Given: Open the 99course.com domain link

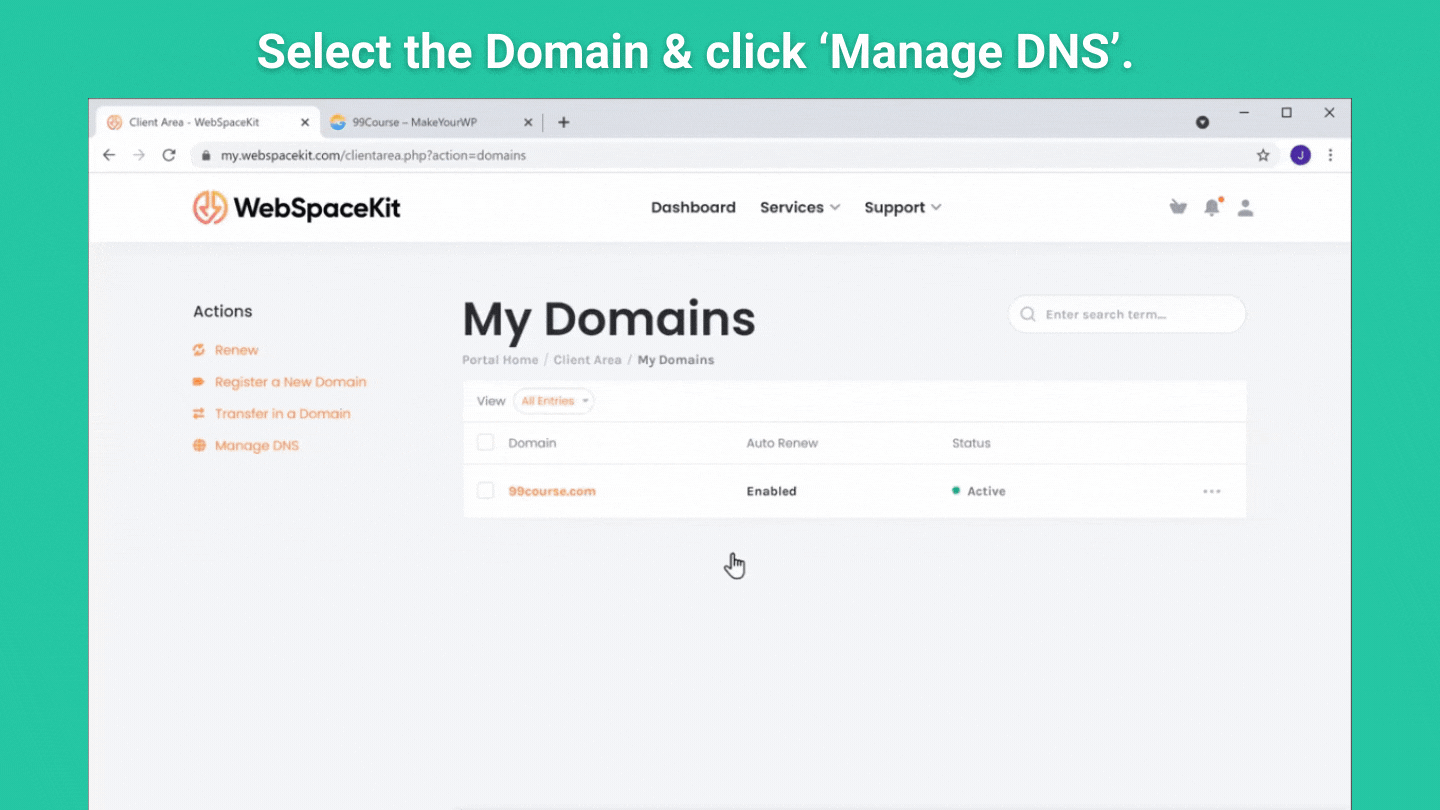Looking at the screenshot, I should tap(552, 491).
